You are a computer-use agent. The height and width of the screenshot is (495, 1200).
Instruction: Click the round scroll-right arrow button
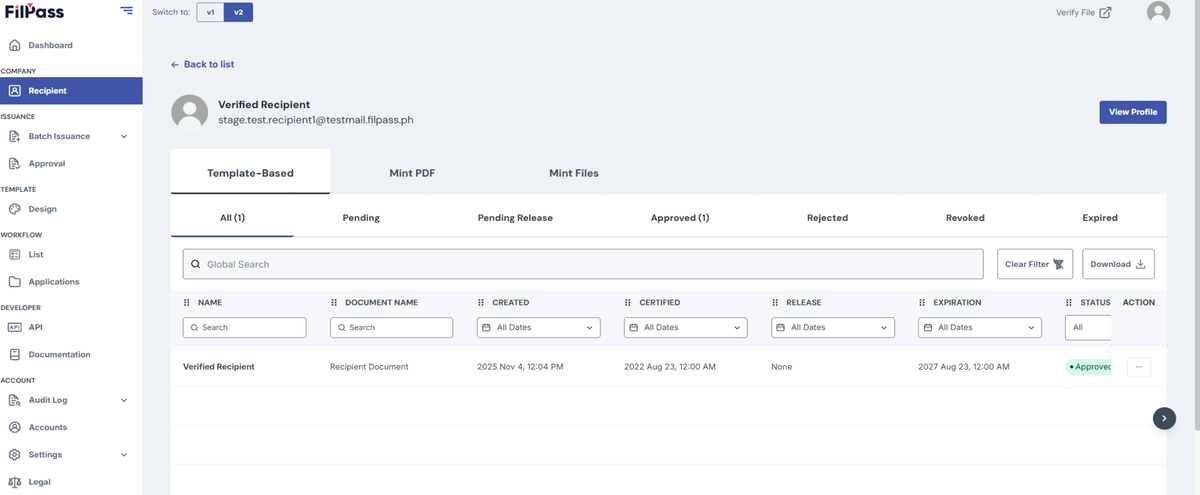pyautogui.click(x=1164, y=418)
